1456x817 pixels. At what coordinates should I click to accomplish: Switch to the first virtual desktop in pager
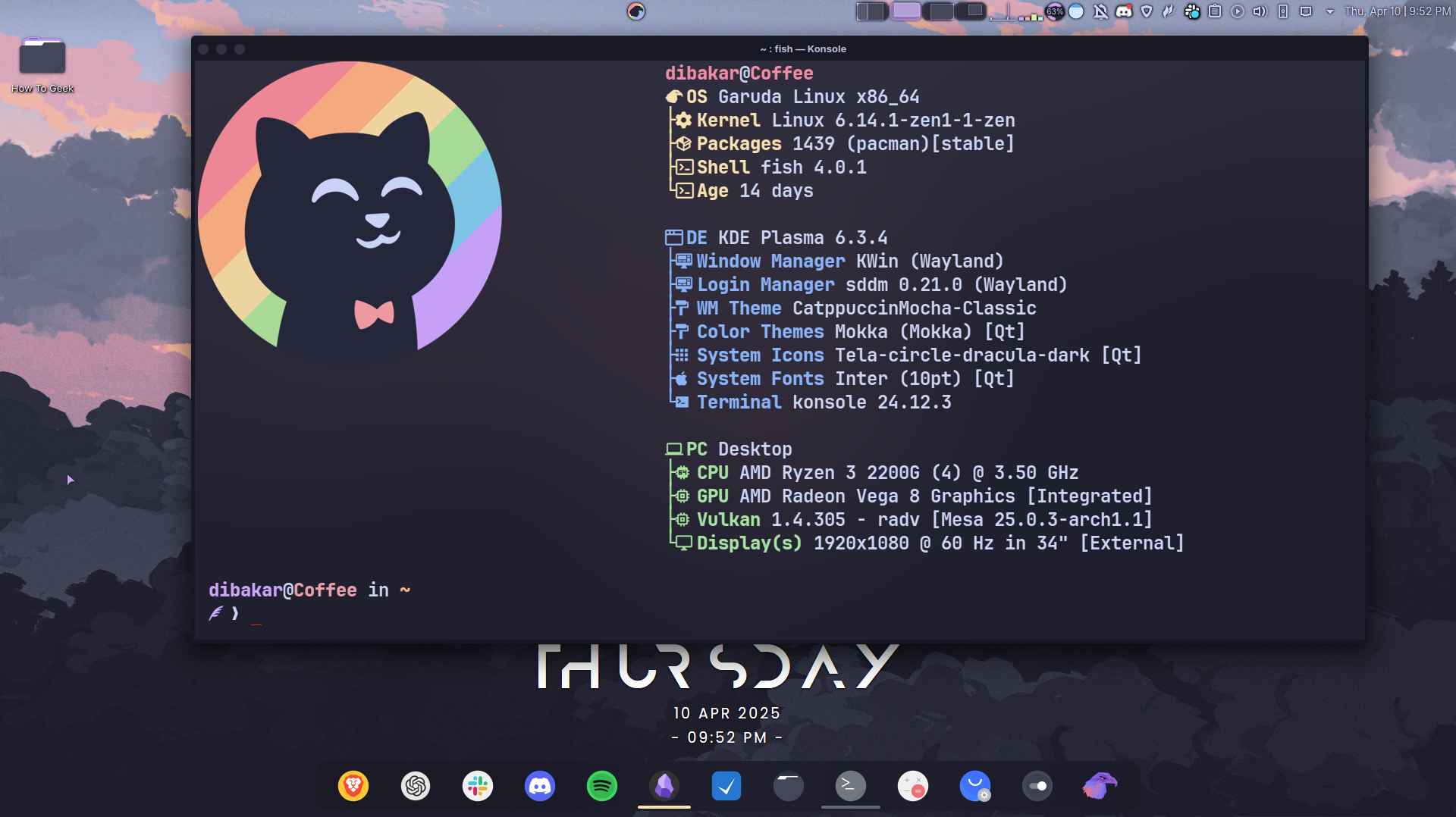tap(872, 11)
